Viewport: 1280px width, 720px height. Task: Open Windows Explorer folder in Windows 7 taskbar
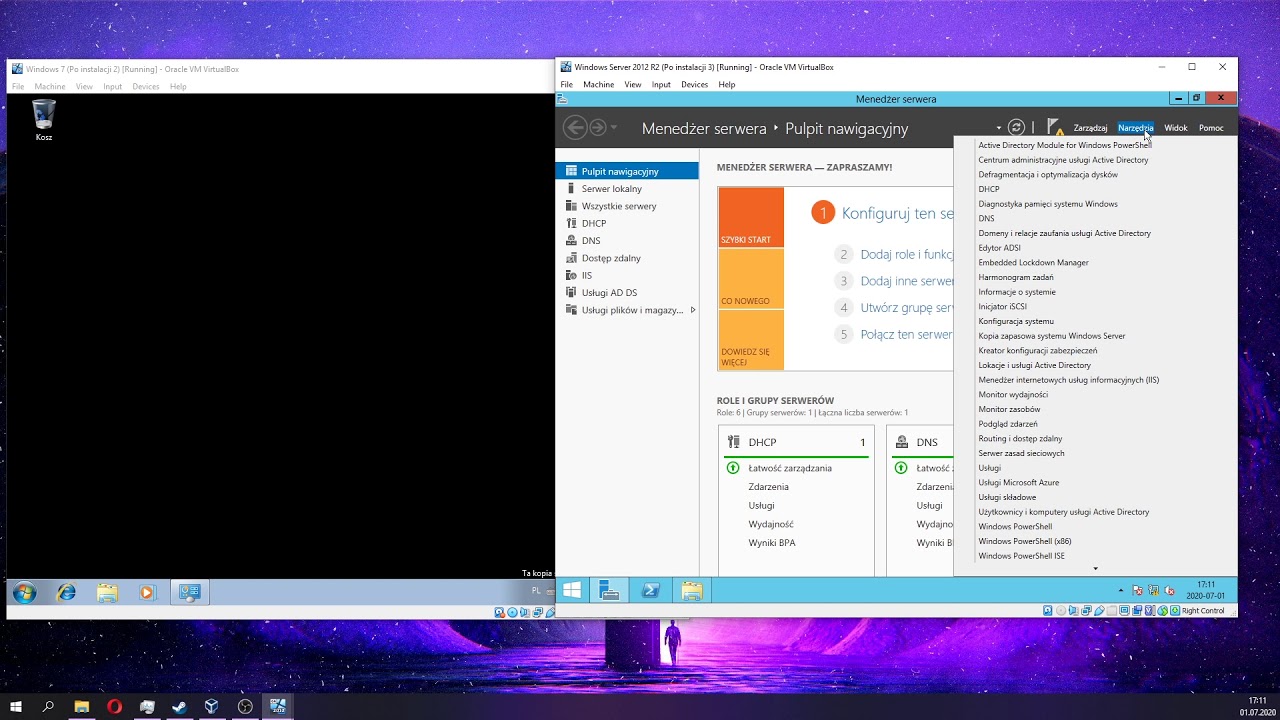[107, 593]
